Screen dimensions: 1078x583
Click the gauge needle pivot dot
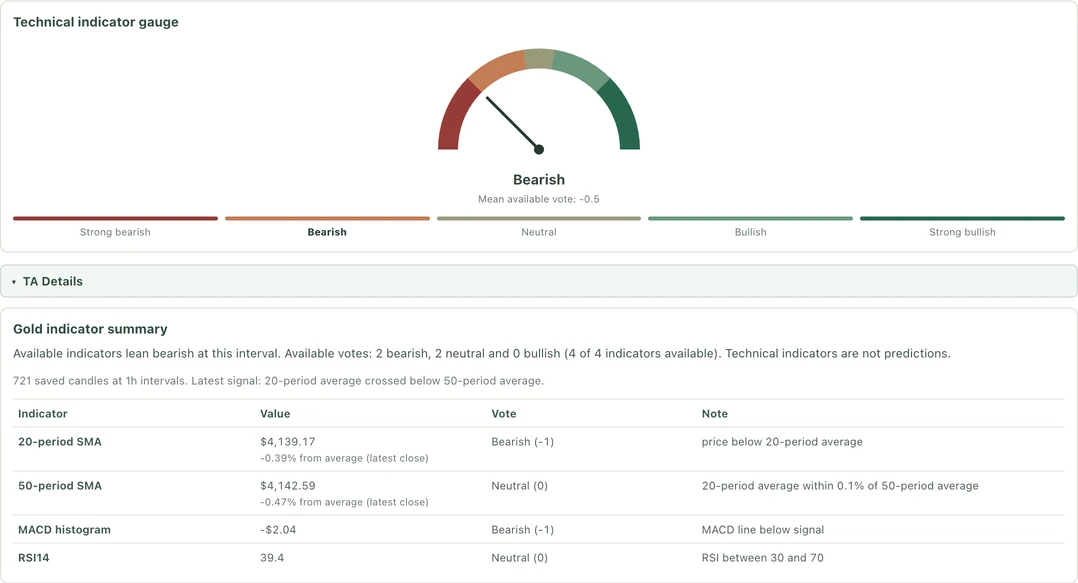pyautogui.click(x=539, y=149)
